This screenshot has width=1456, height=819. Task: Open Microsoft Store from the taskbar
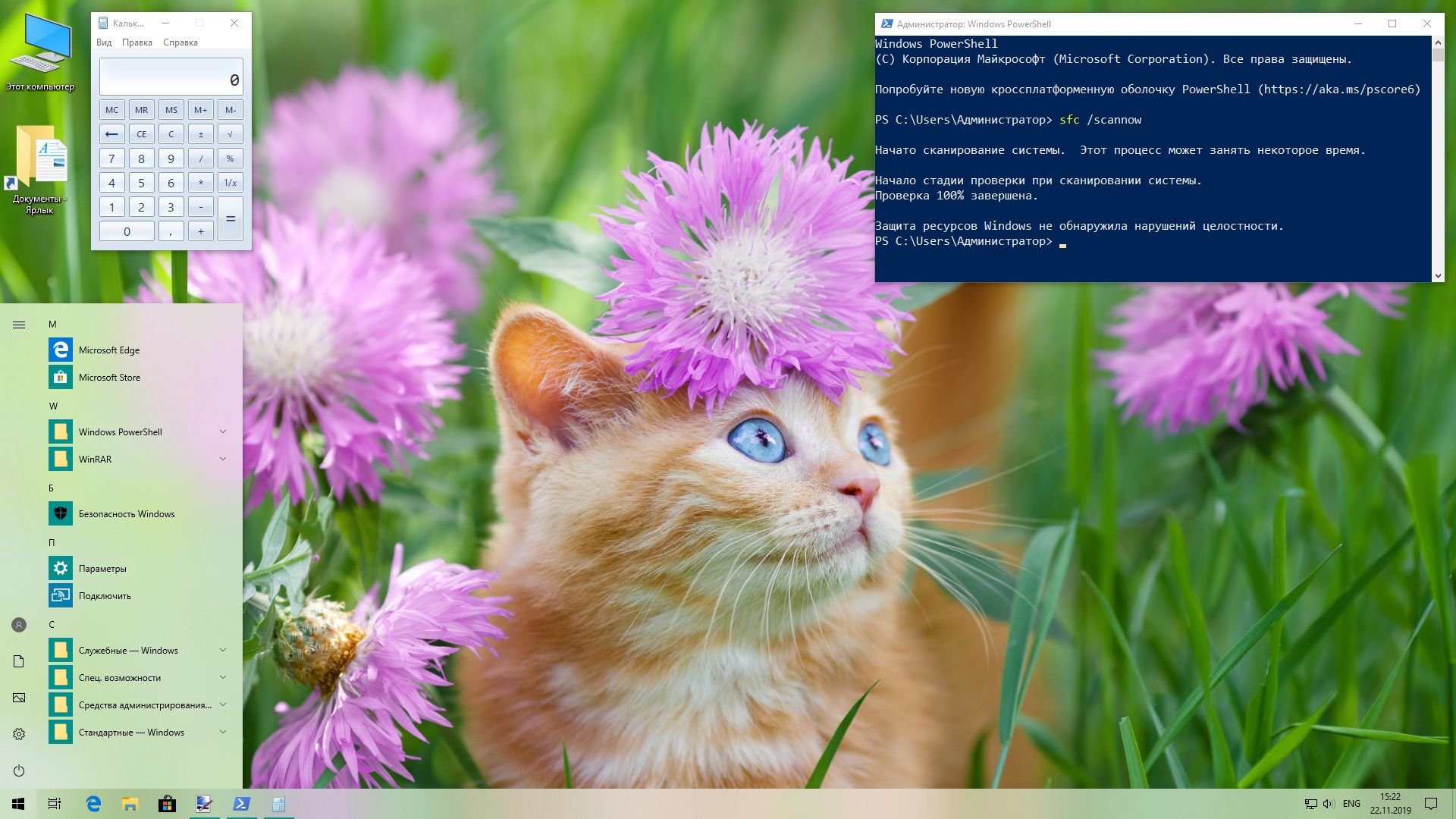pyautogui.click(x=167, y=804)
